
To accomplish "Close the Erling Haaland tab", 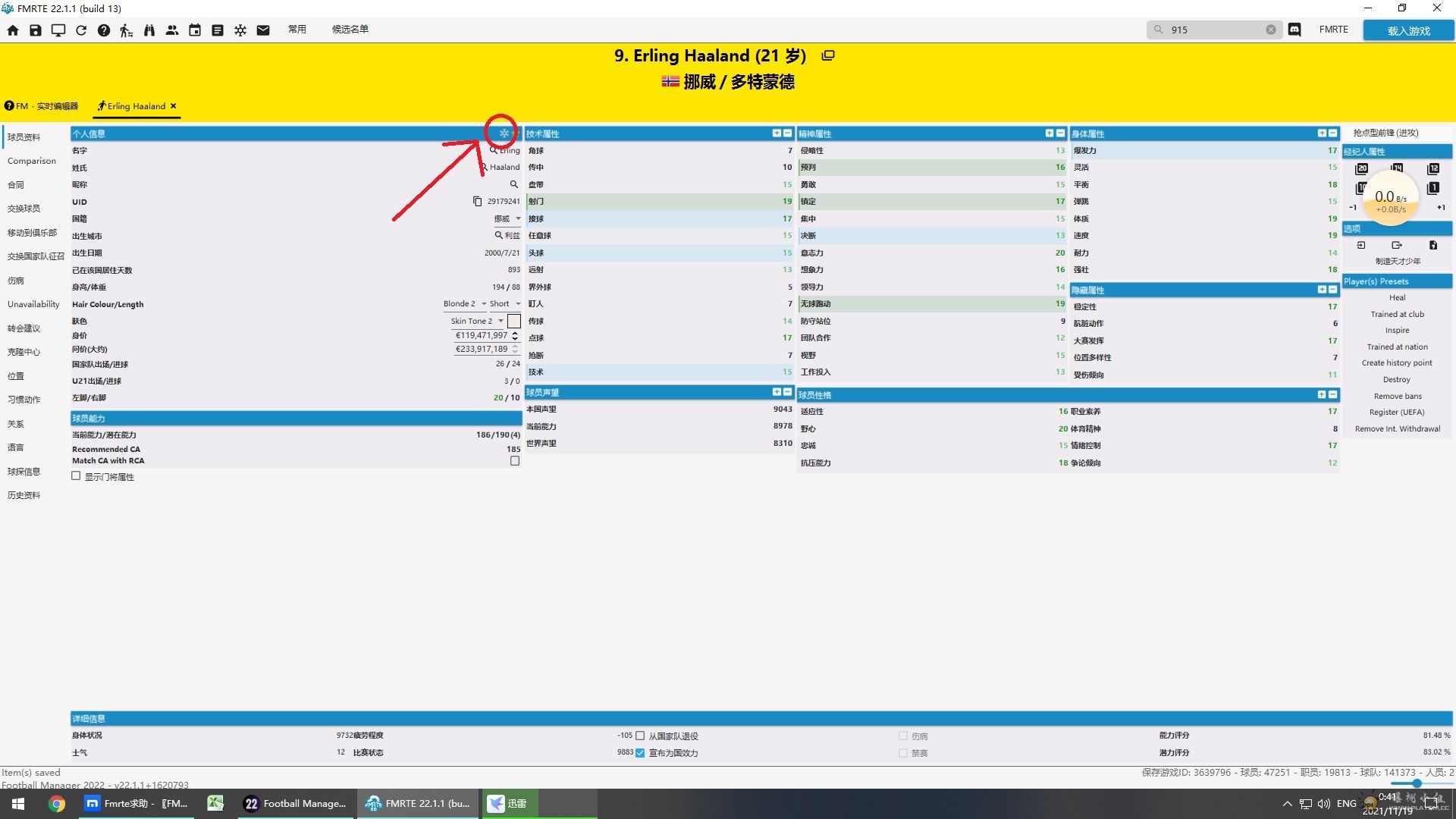I will click(x=173, y=106).
